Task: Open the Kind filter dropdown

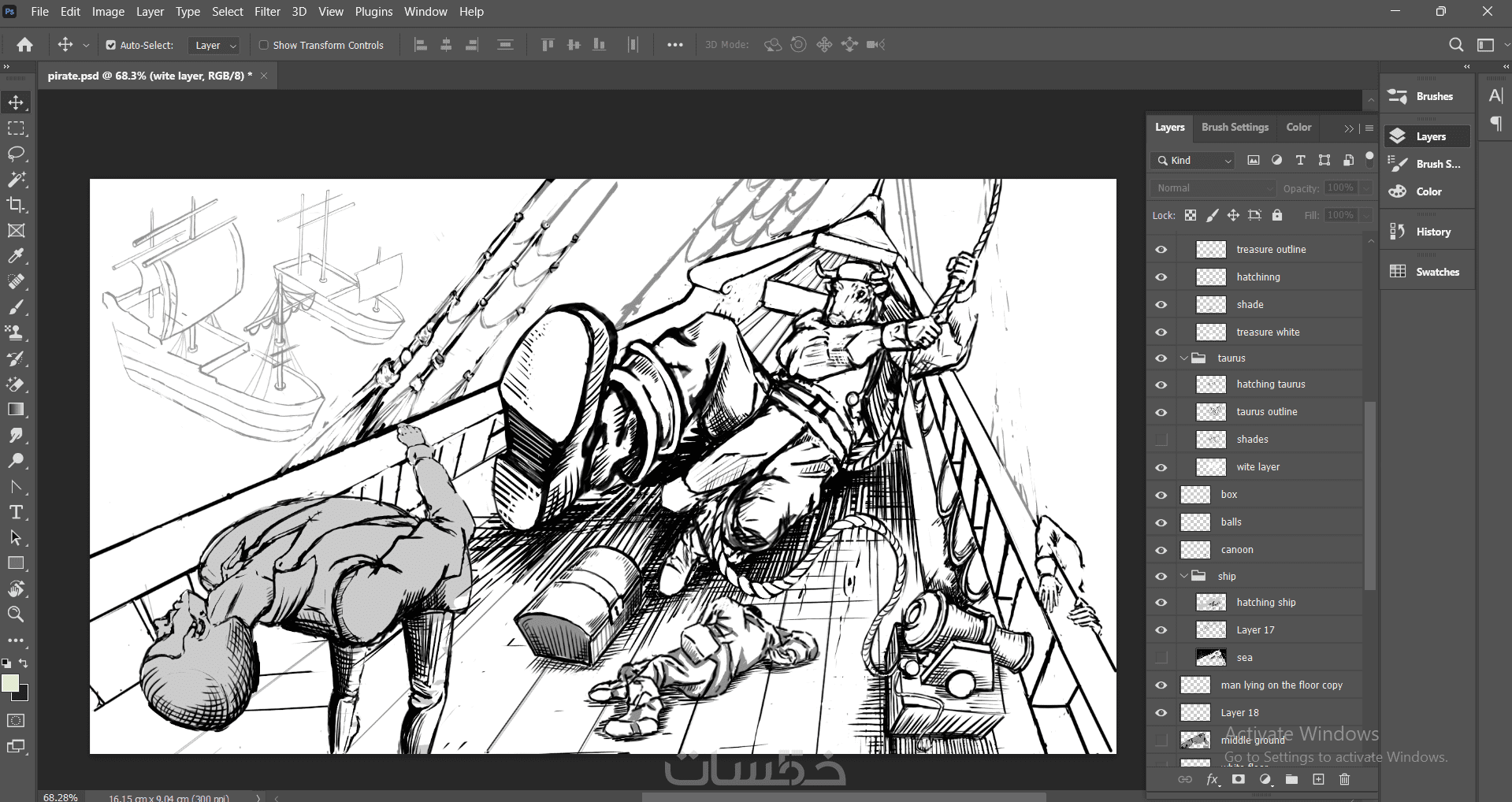Action: click(x=1193, y=161)
